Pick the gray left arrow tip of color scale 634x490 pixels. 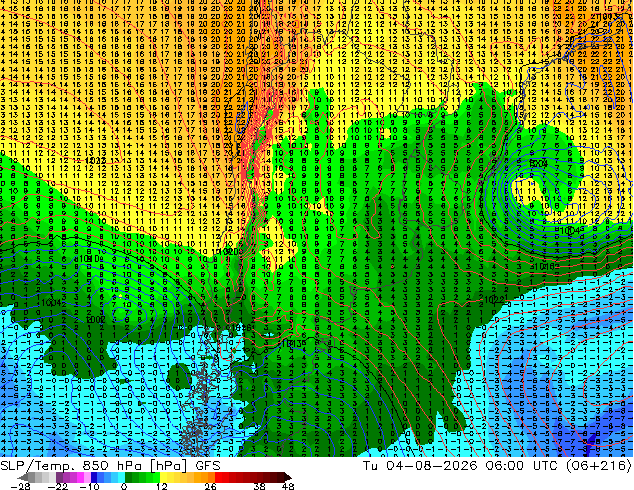tap(22, 477)
